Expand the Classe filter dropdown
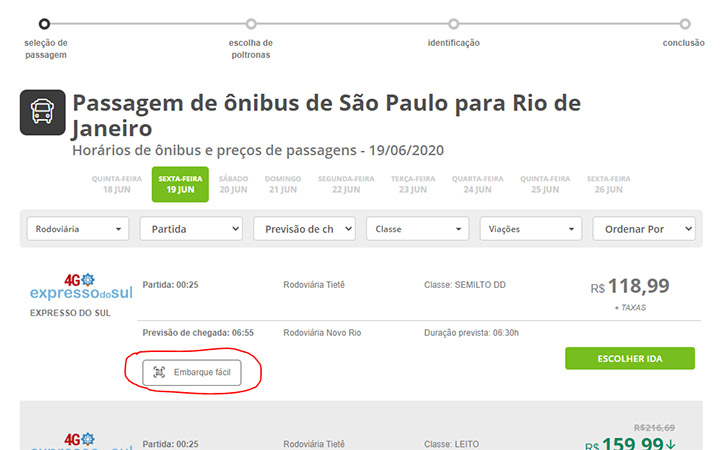720x450 pixels. pos(417,229)
